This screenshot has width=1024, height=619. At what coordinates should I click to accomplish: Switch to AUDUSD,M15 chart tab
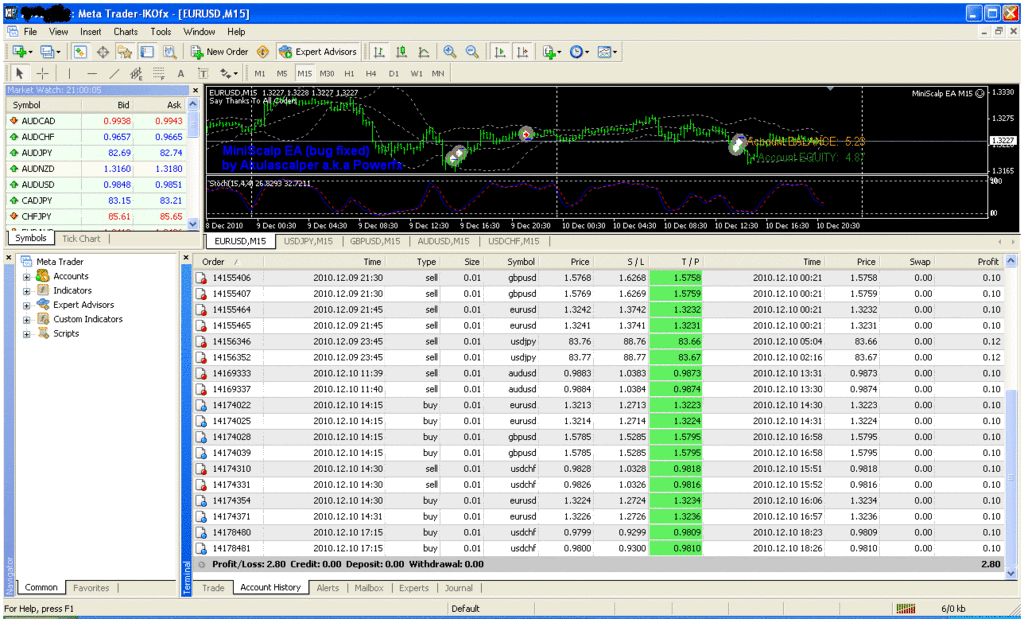tap(443, 241)
